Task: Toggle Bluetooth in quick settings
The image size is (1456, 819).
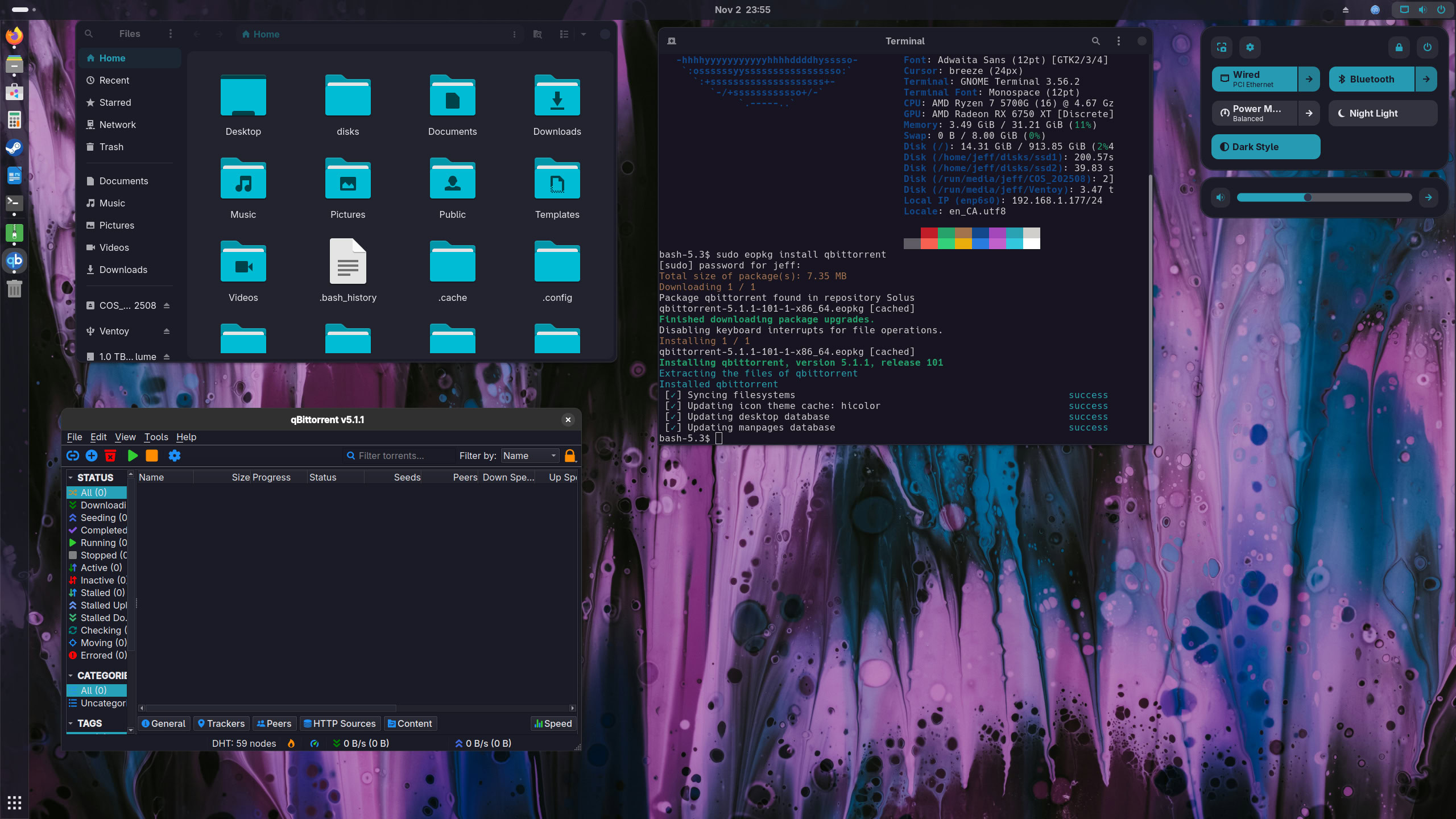Action: click(x=1371, y=79)
